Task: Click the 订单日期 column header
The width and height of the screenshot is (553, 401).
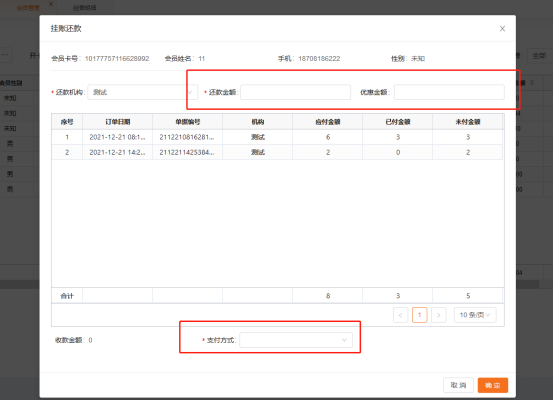Action: click(117, 122)
